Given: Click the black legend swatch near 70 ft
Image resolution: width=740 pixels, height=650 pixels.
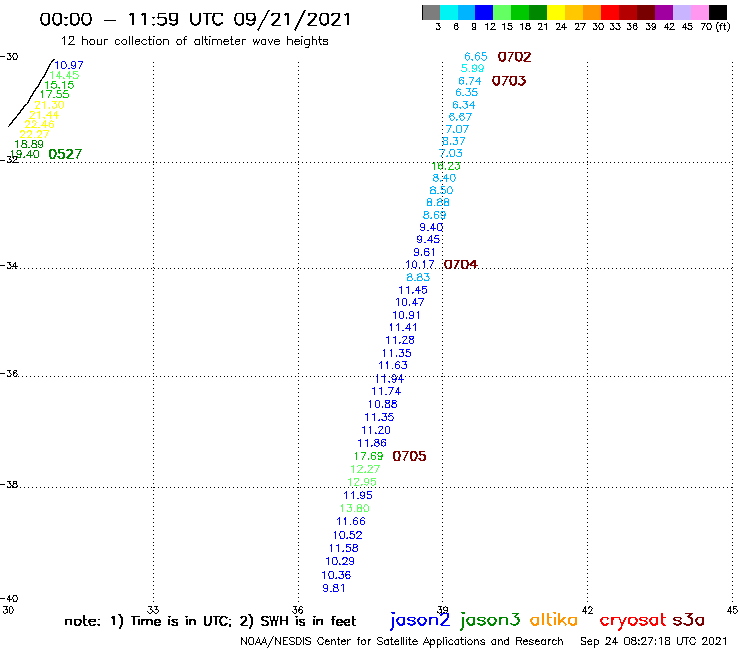Looking at the screenshot, I should point(718,12).
